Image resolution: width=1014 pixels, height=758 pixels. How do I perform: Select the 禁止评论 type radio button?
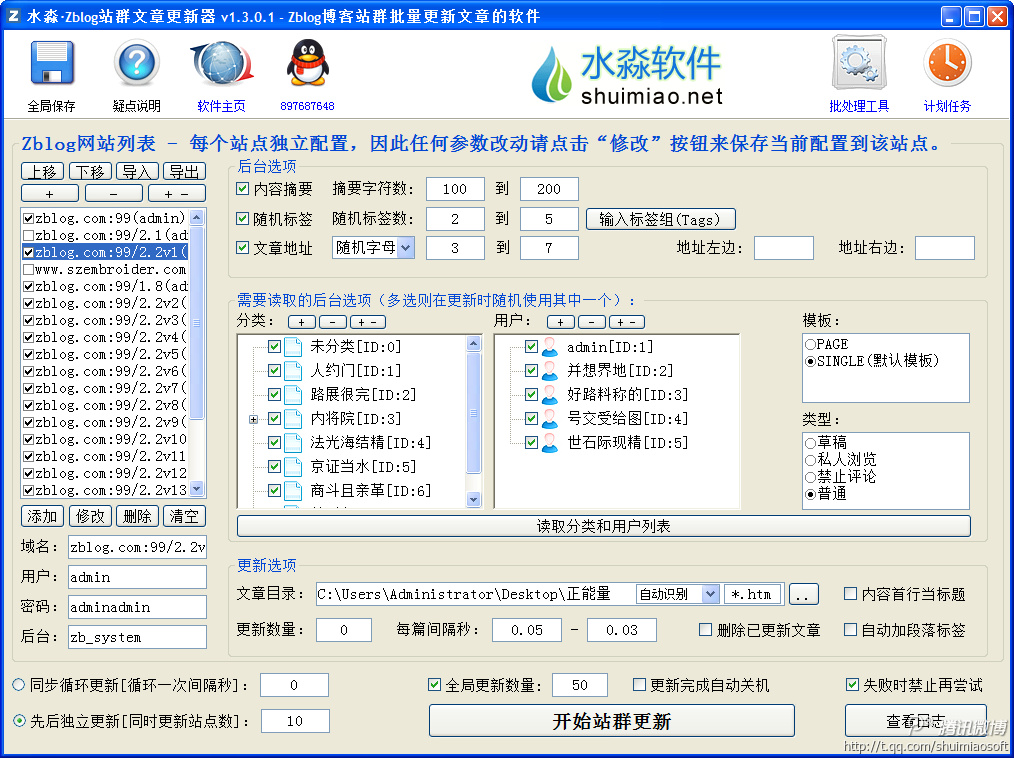810,477
